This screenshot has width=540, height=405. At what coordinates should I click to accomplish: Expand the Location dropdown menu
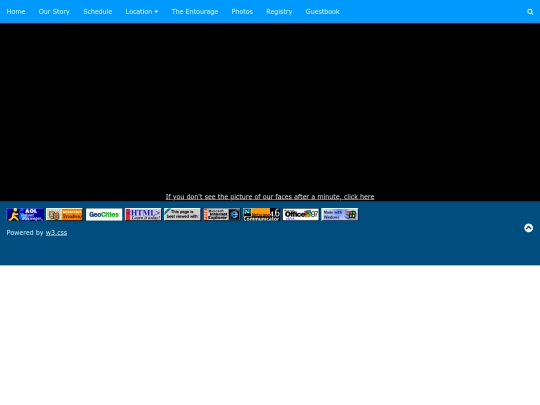142,12
